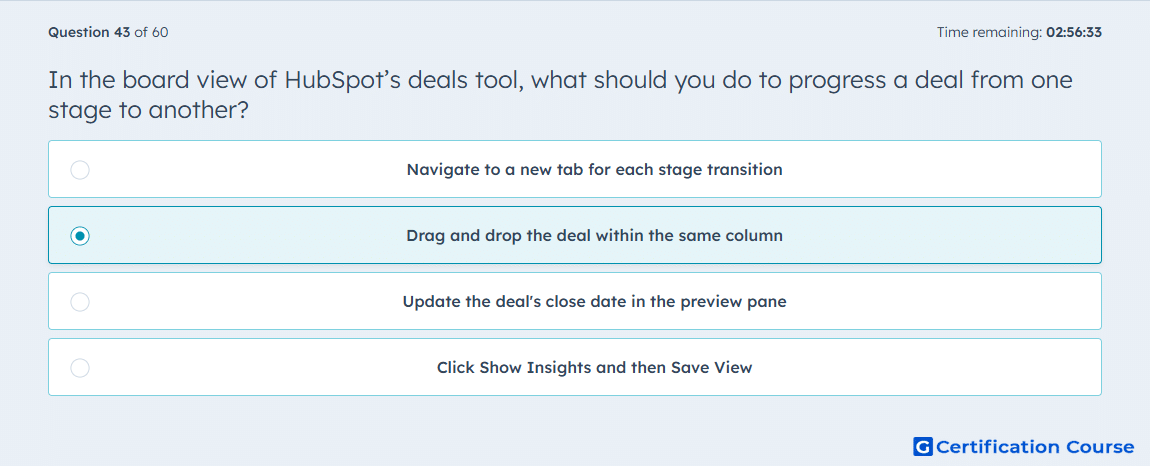Click the answer text 'Update the deal's close date in the preview pane'

(595, 302)
